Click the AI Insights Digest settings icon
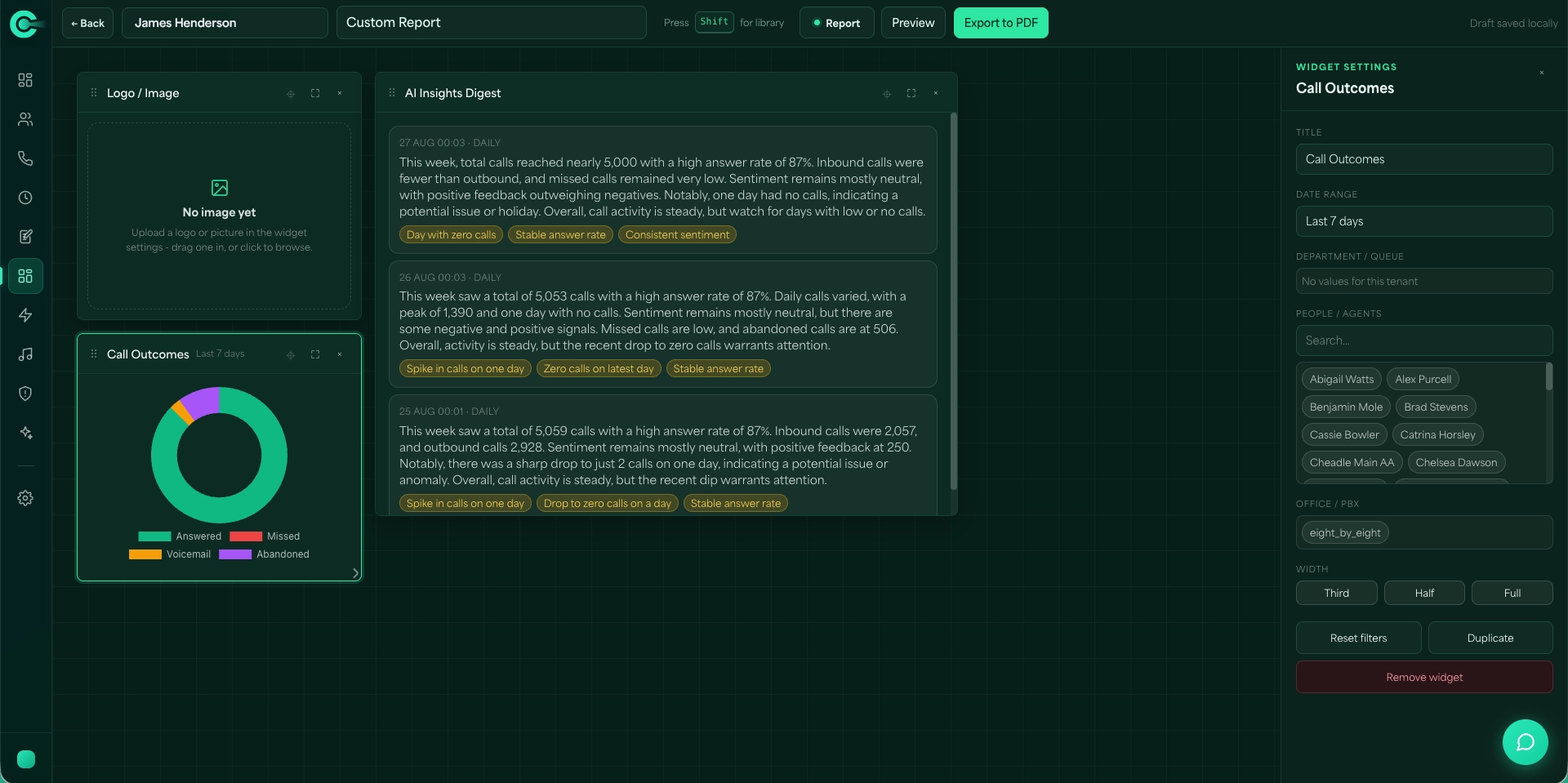Viewport: 1568px width, 783px height. [x=887, y=94]
